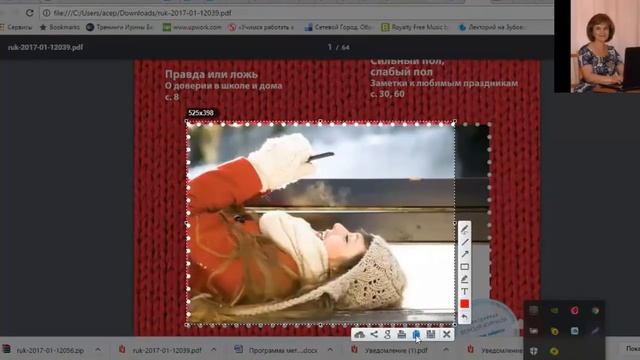
Task: Open the www.upwork.com bookmark
Action: coord(192,27)
